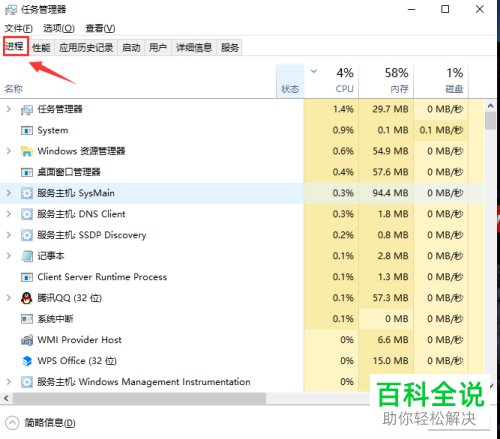Sort processes by 磁盘 column header
Viewport: 500px width, 439px height.
(x=441, y=82)
